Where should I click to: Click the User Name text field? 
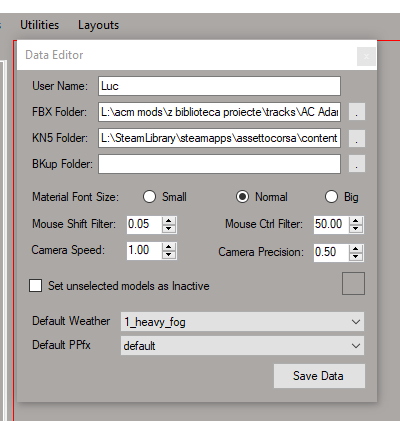pos(219,86)
